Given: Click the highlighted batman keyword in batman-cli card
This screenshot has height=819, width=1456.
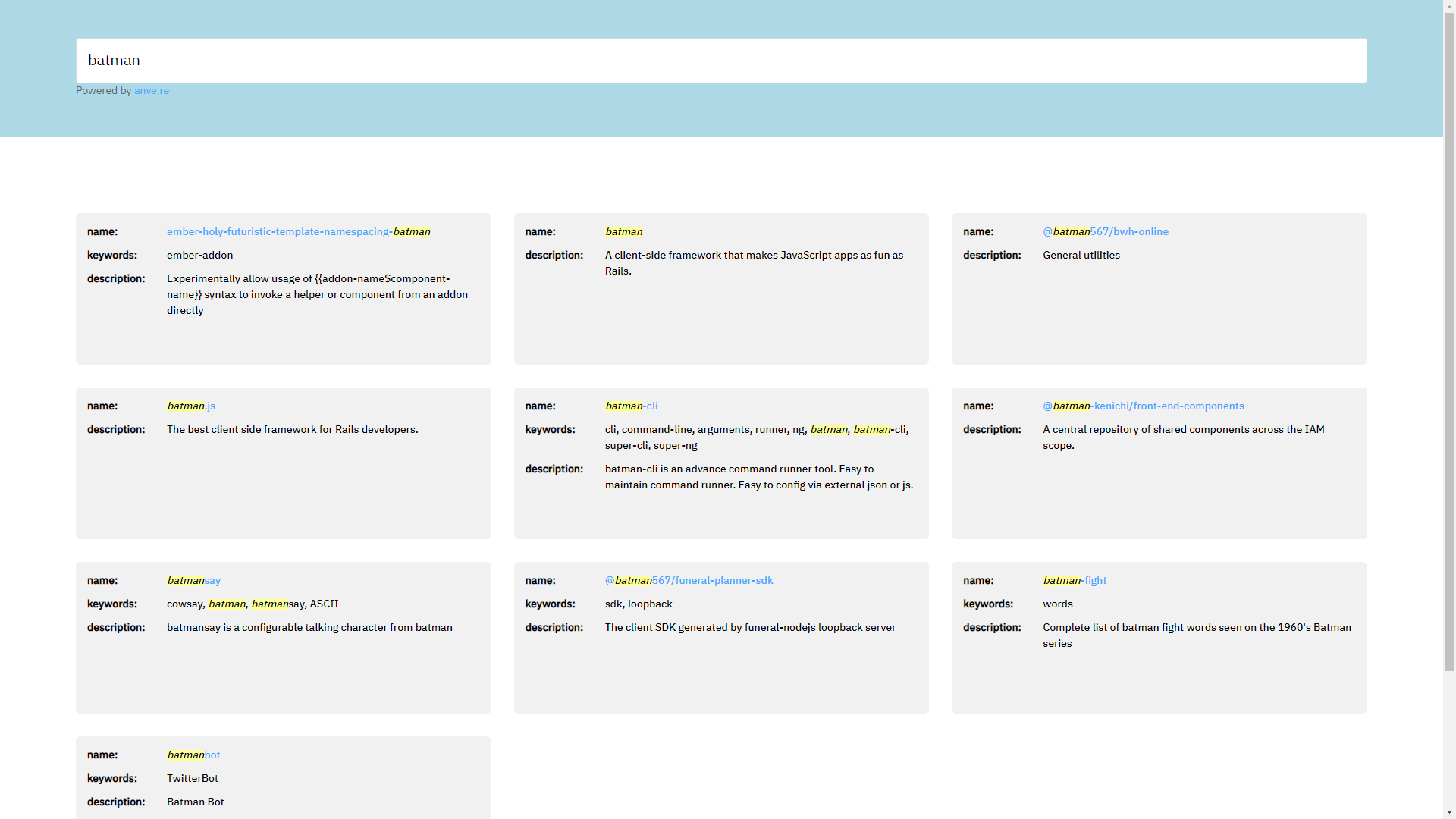Looking at the screenshot, I should [828, 429].
